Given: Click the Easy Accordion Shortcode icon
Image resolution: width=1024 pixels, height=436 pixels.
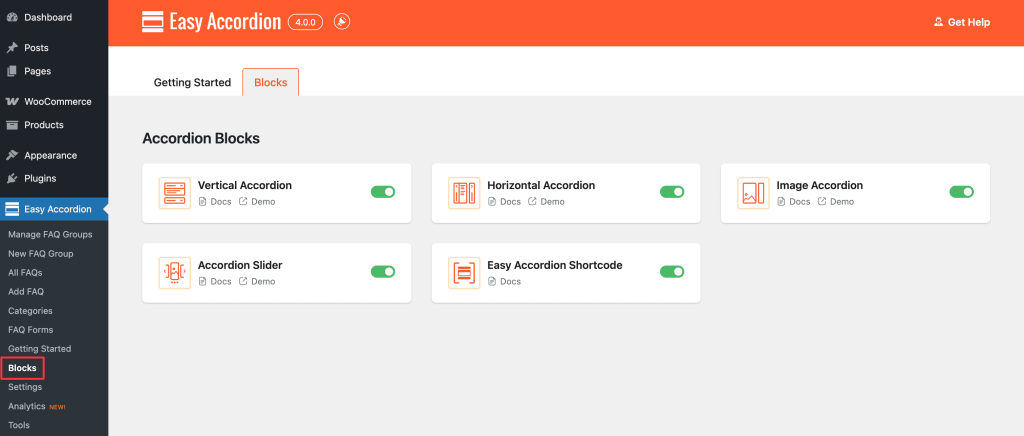Looking at the screenshot, I should coord(464,273).
